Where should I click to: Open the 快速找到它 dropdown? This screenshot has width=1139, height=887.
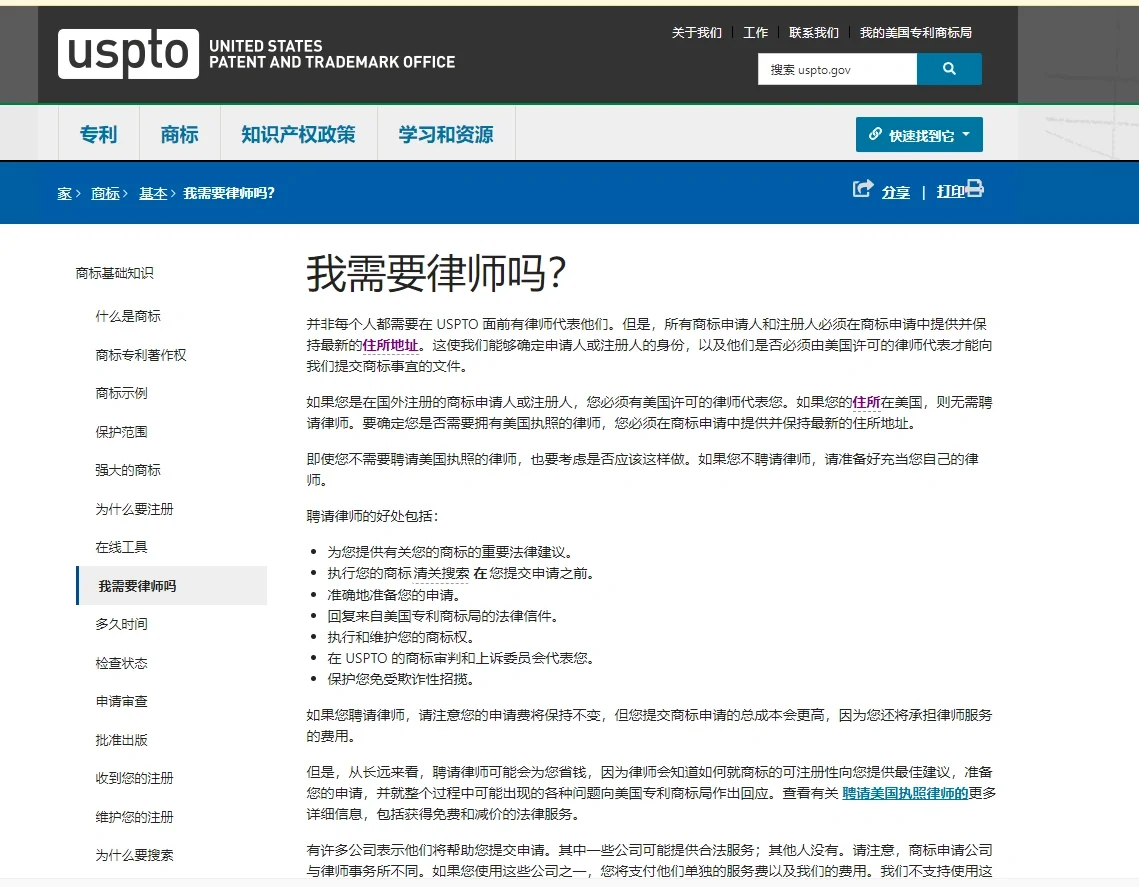pyautogui.click(x=919, y=134)
